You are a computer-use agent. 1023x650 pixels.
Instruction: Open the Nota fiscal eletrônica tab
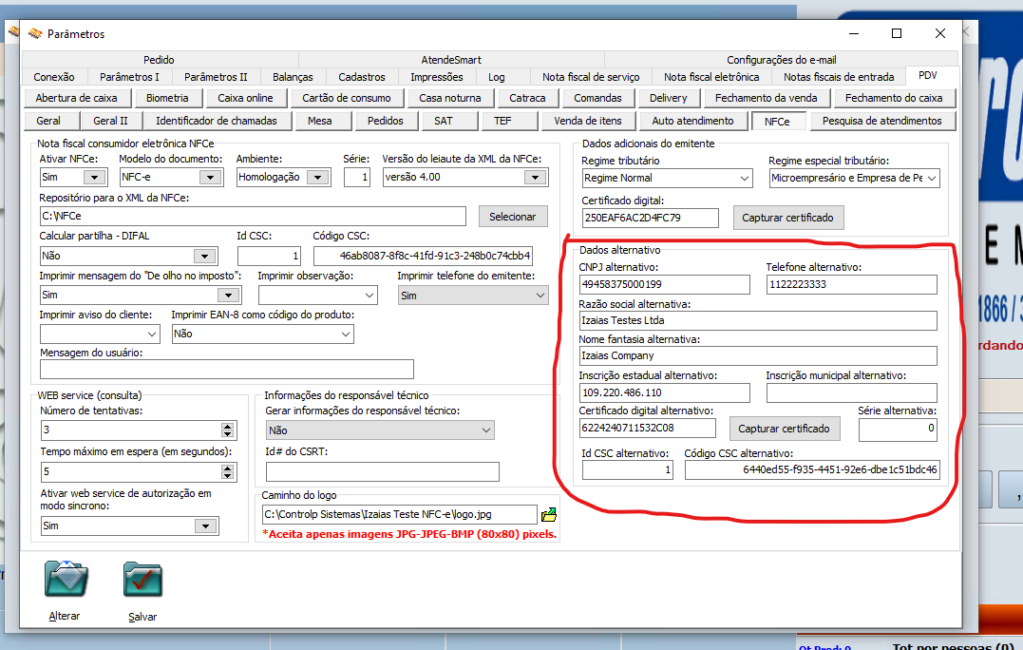pyautogui.click(x=712, y=77)
